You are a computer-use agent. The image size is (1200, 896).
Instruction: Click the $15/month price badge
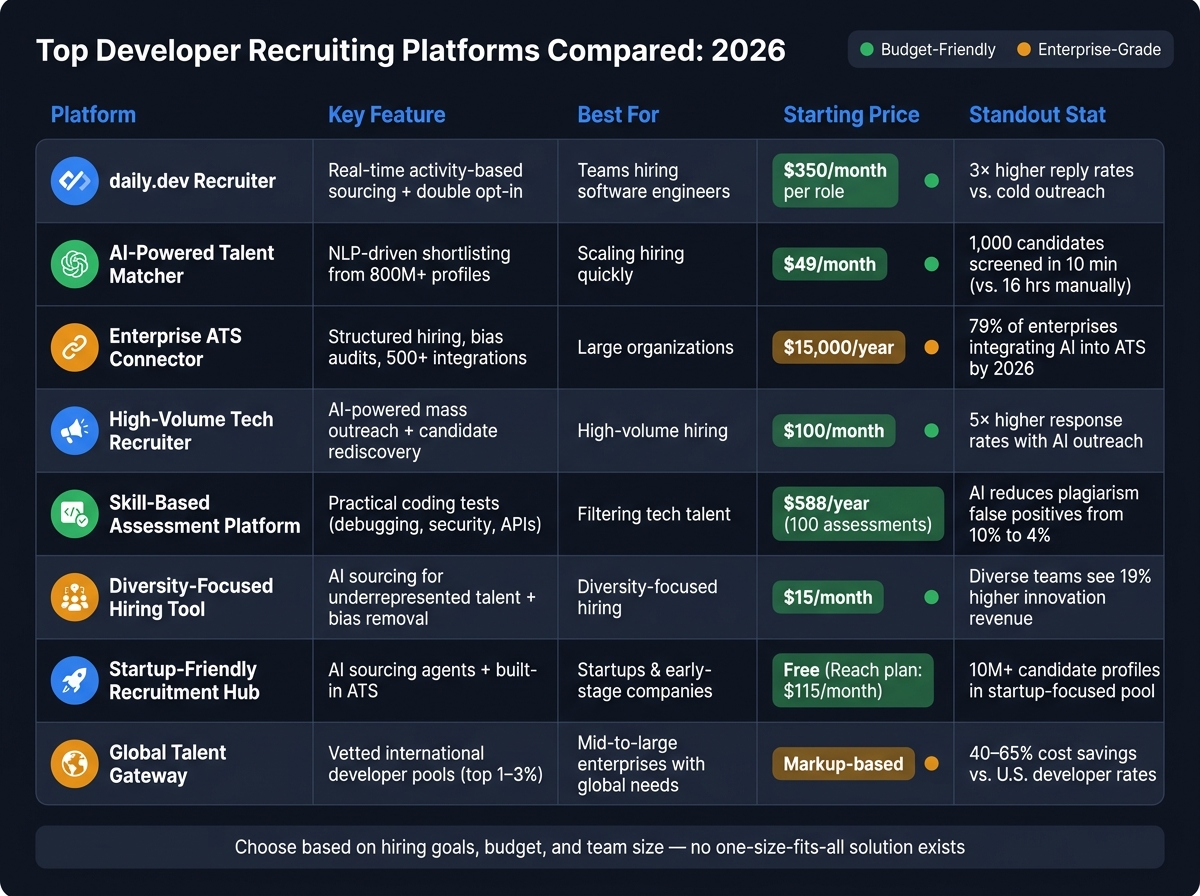point(827,597)
